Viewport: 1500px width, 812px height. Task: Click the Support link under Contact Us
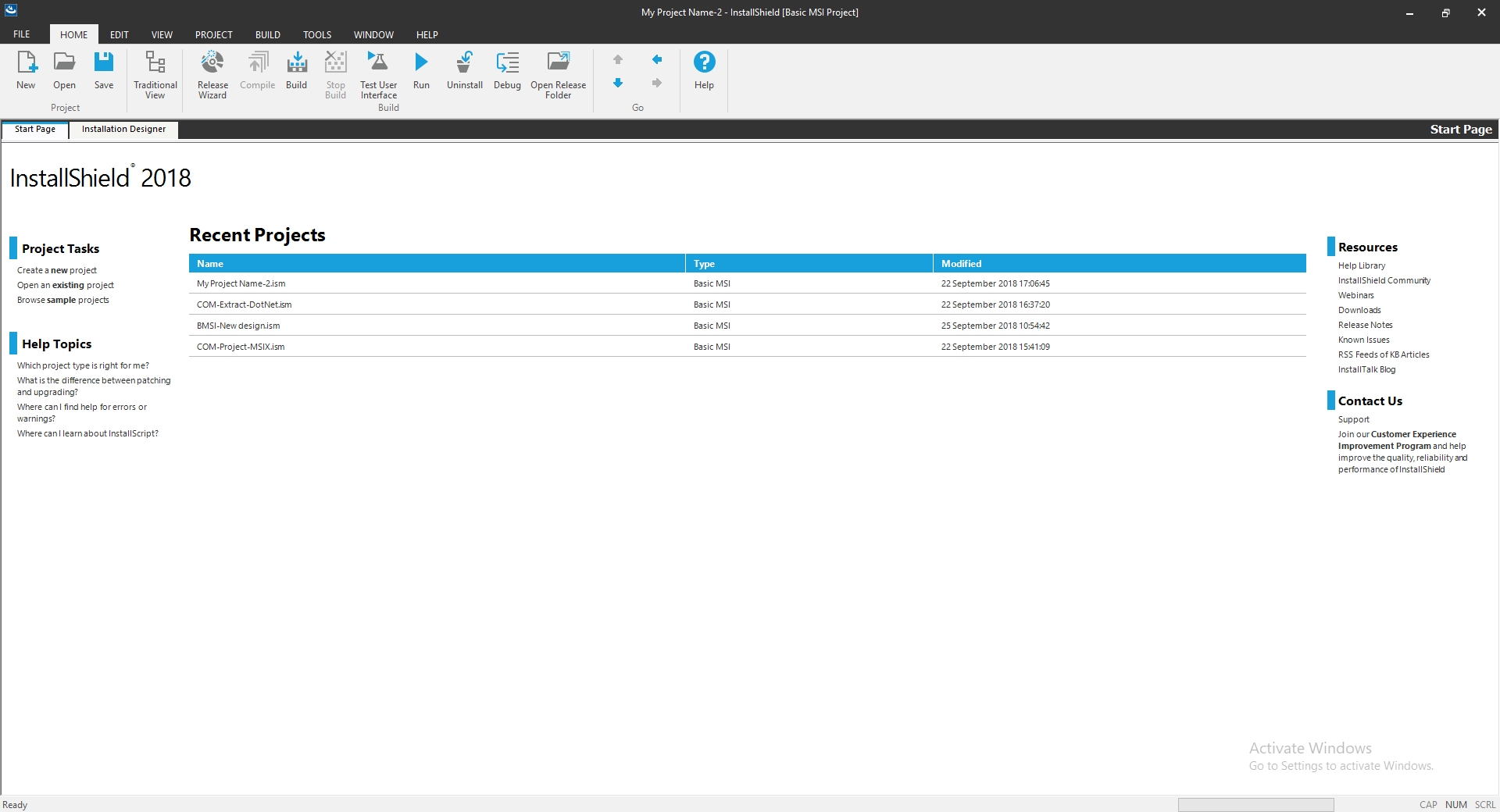tap(1353, 419)
